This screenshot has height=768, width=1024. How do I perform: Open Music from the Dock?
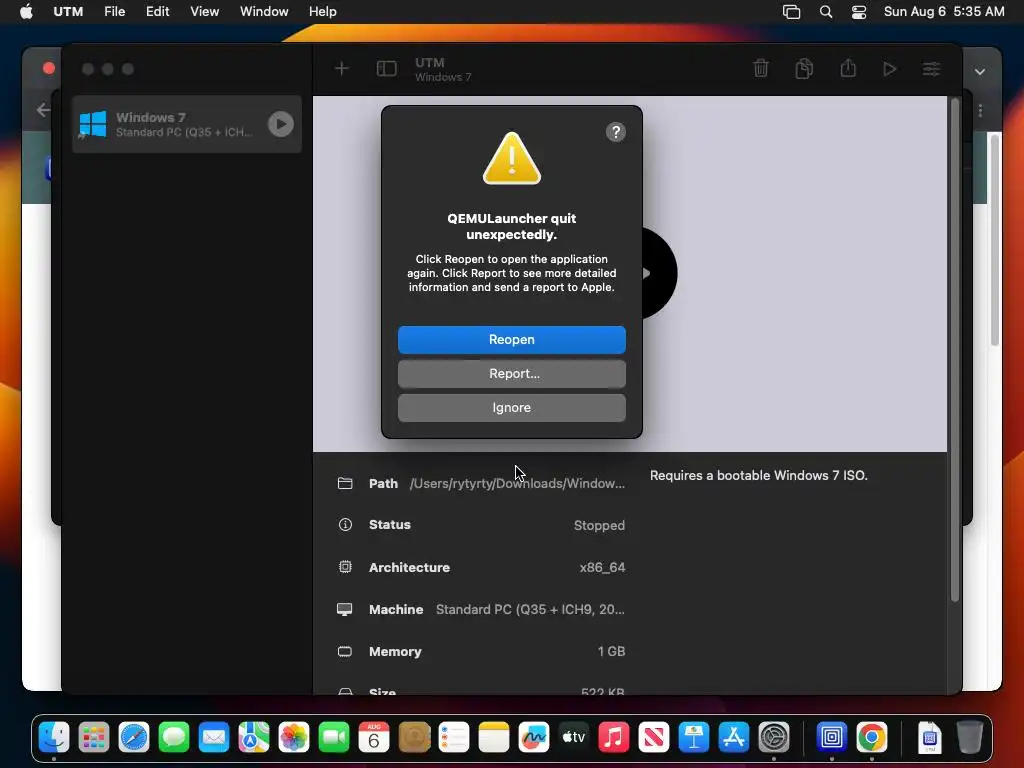pos(614,737)
